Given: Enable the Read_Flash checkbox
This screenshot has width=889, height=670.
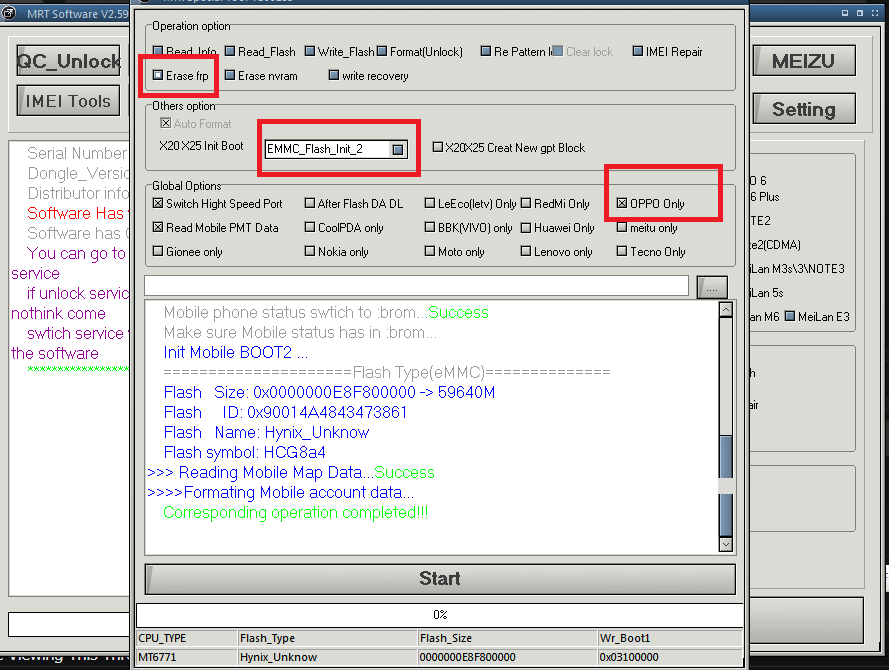Looking at the screenshot, I should (230, 52).
